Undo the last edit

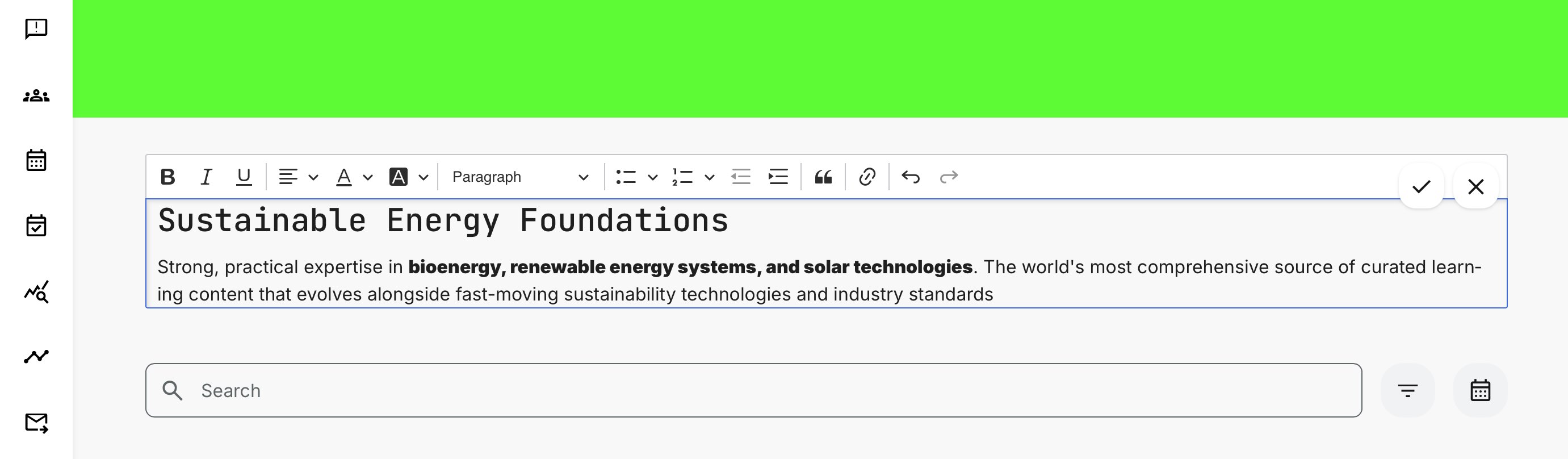[911, 177]
